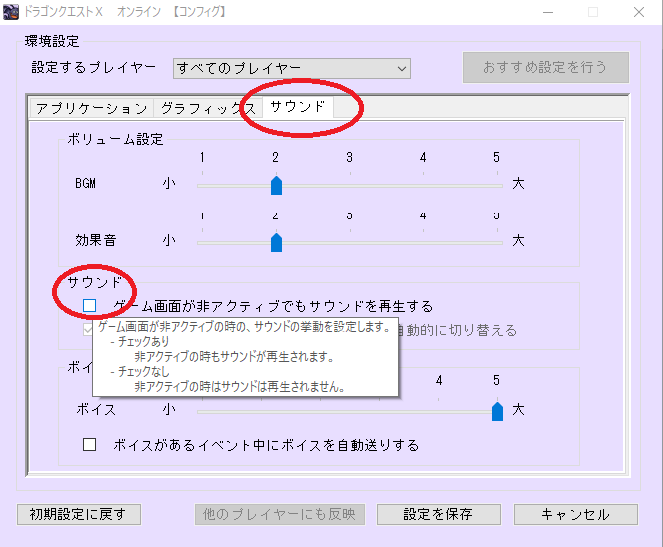Click the BGM volume slider thumb
The height and width of the screenshot is (547, 663).
(x=277, y=186)
